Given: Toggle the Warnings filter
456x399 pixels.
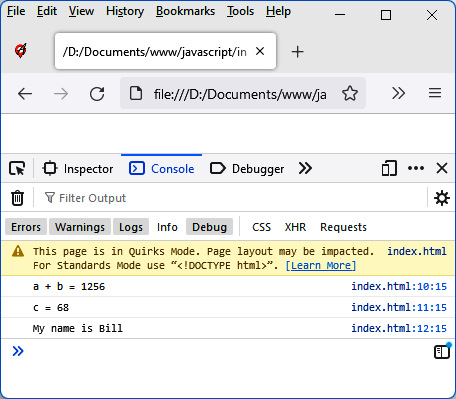Looking at the screenshot, I should pos(80,227).
